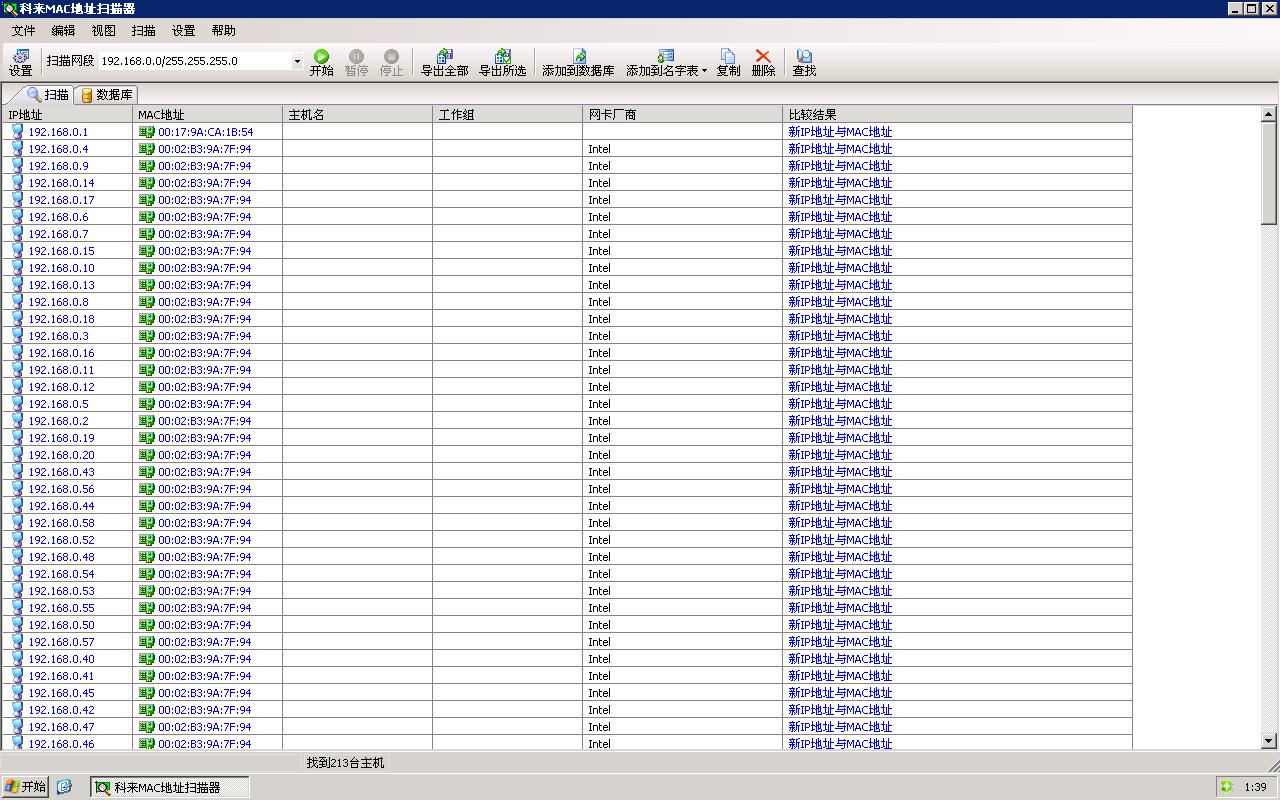Expand the 扫描网段 subnet dropdown arrow
The width and height of the screenshot is (1280, 800).
[x=297, y=62]
